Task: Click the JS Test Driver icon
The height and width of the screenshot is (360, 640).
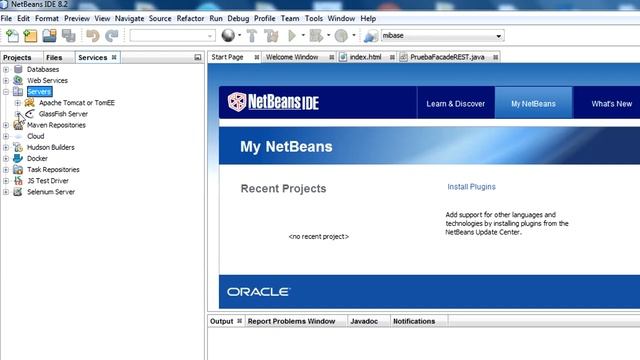Action: pos(18,180)
